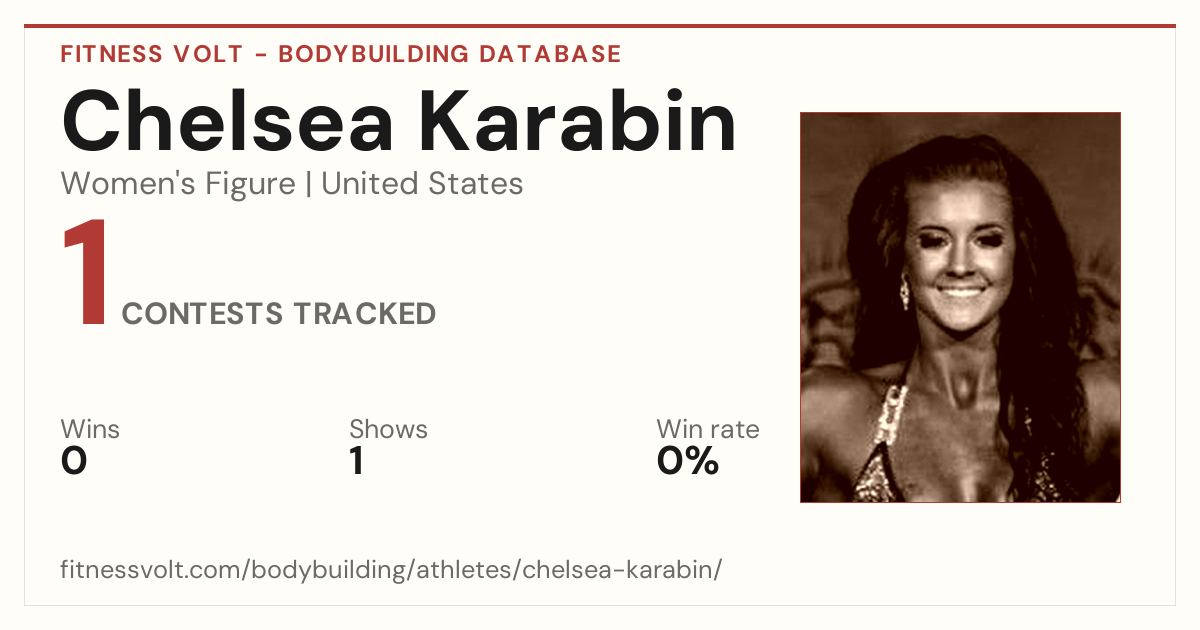Click the Chelsea Karabin name heading
Image resolution: width=1200 pixels, height=630 pixels.
tap(400, 122)
